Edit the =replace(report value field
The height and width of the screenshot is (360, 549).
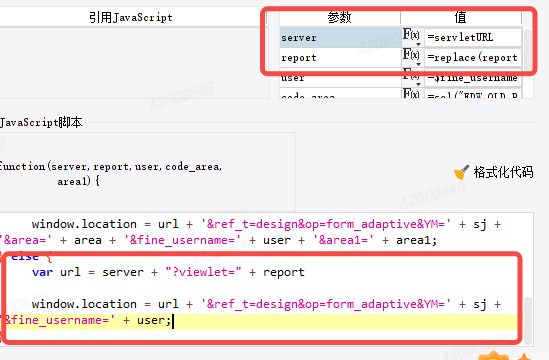(x=473, y=57)
